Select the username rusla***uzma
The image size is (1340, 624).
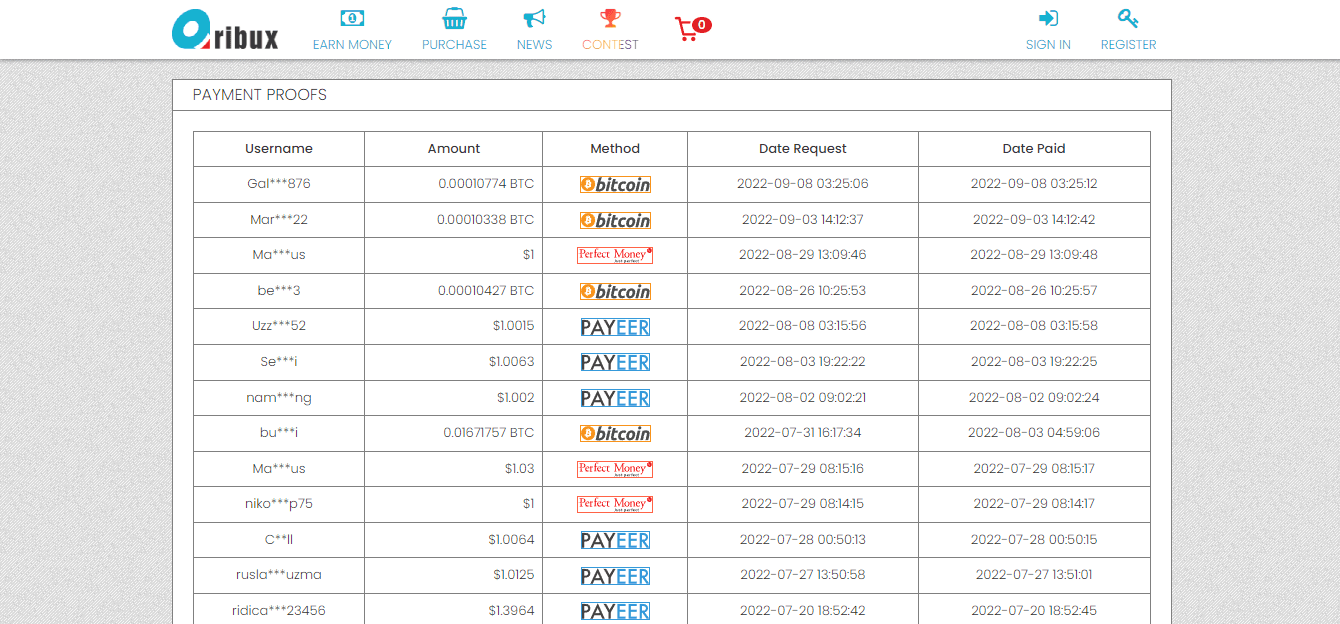pos(279,575)
